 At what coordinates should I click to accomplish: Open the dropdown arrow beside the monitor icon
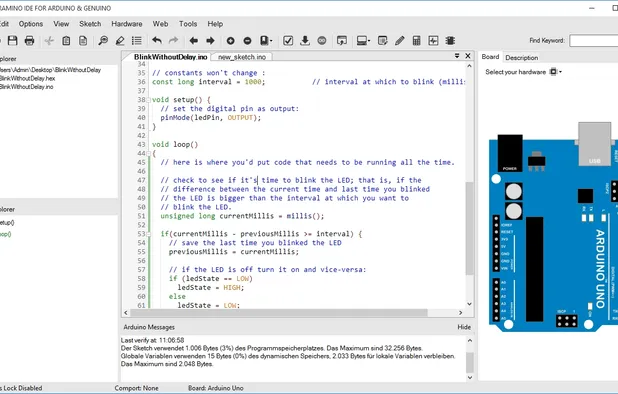coord(369,41)
